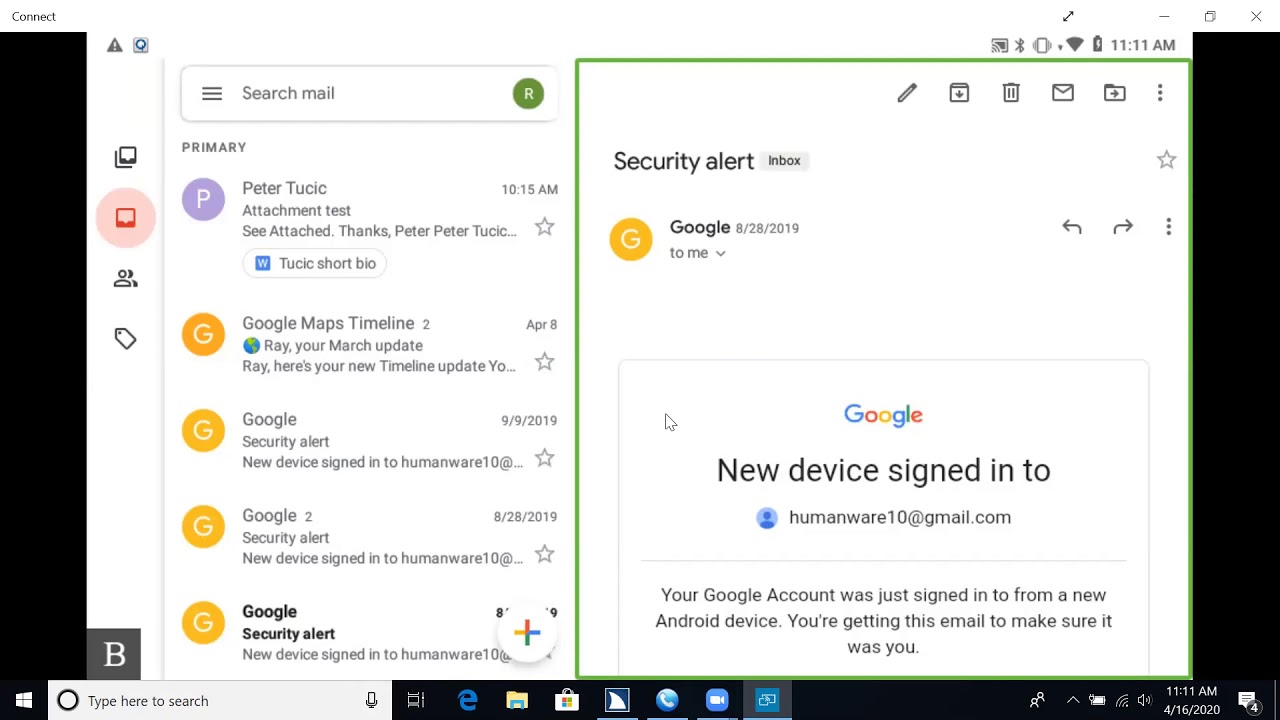Viewport: 1280px width, 720px height.
Task: Click the Move to folder icon
Action: click(x=1114, y=93)
